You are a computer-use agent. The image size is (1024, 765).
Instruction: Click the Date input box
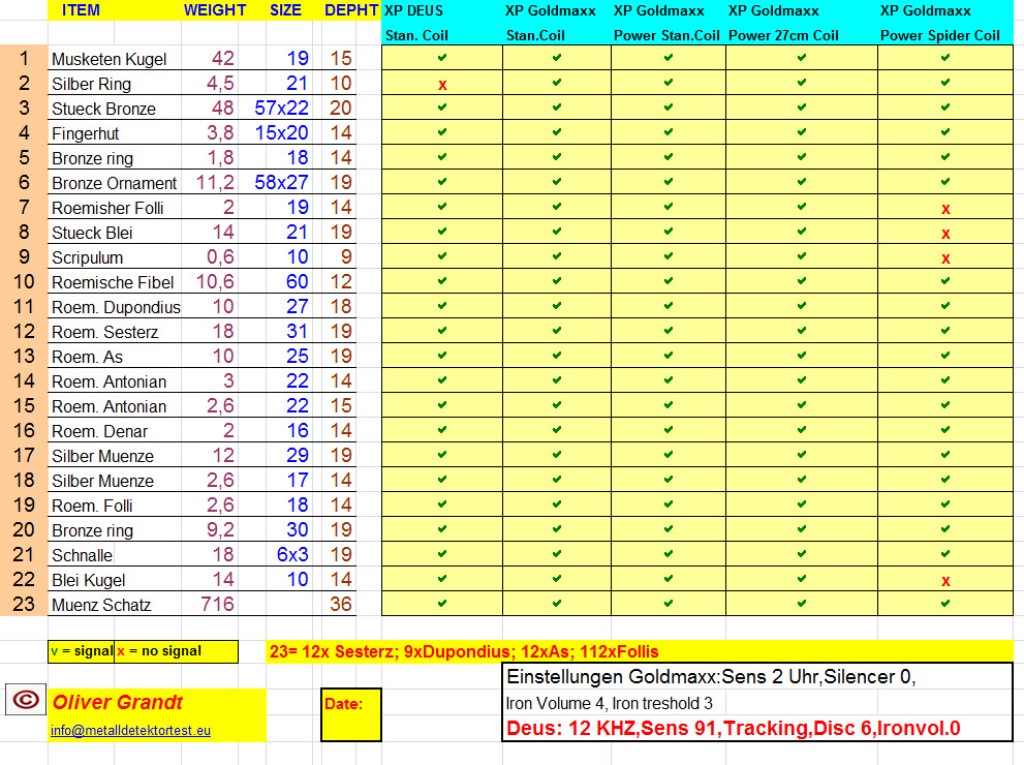(351, 714)
